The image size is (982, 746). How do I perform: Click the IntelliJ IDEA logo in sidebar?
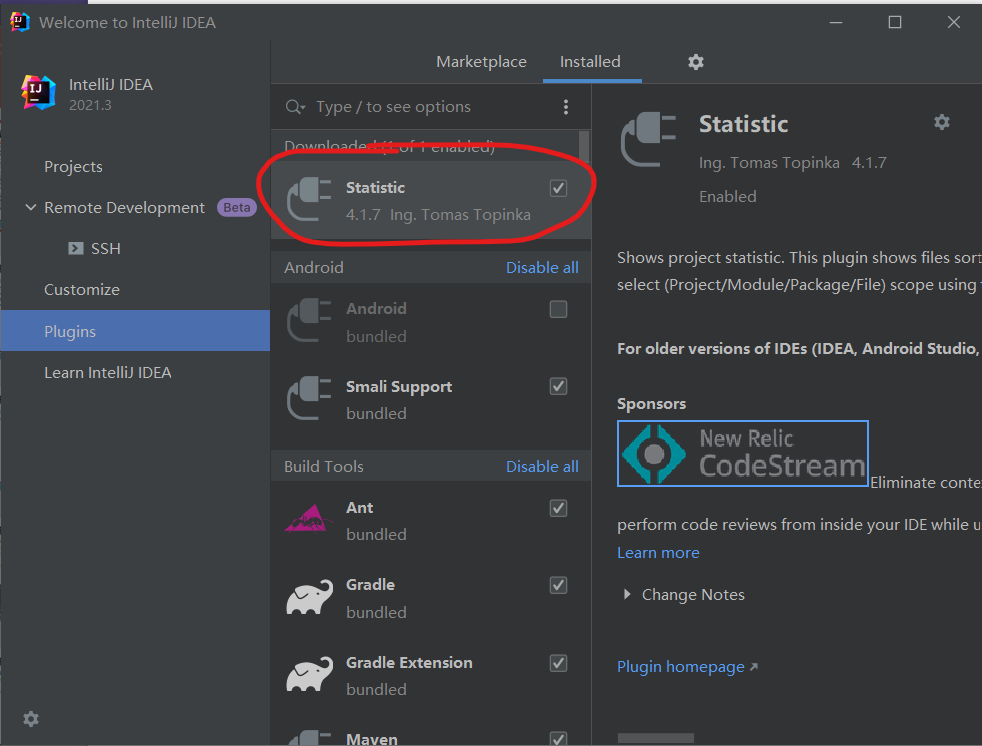(38, 91)
